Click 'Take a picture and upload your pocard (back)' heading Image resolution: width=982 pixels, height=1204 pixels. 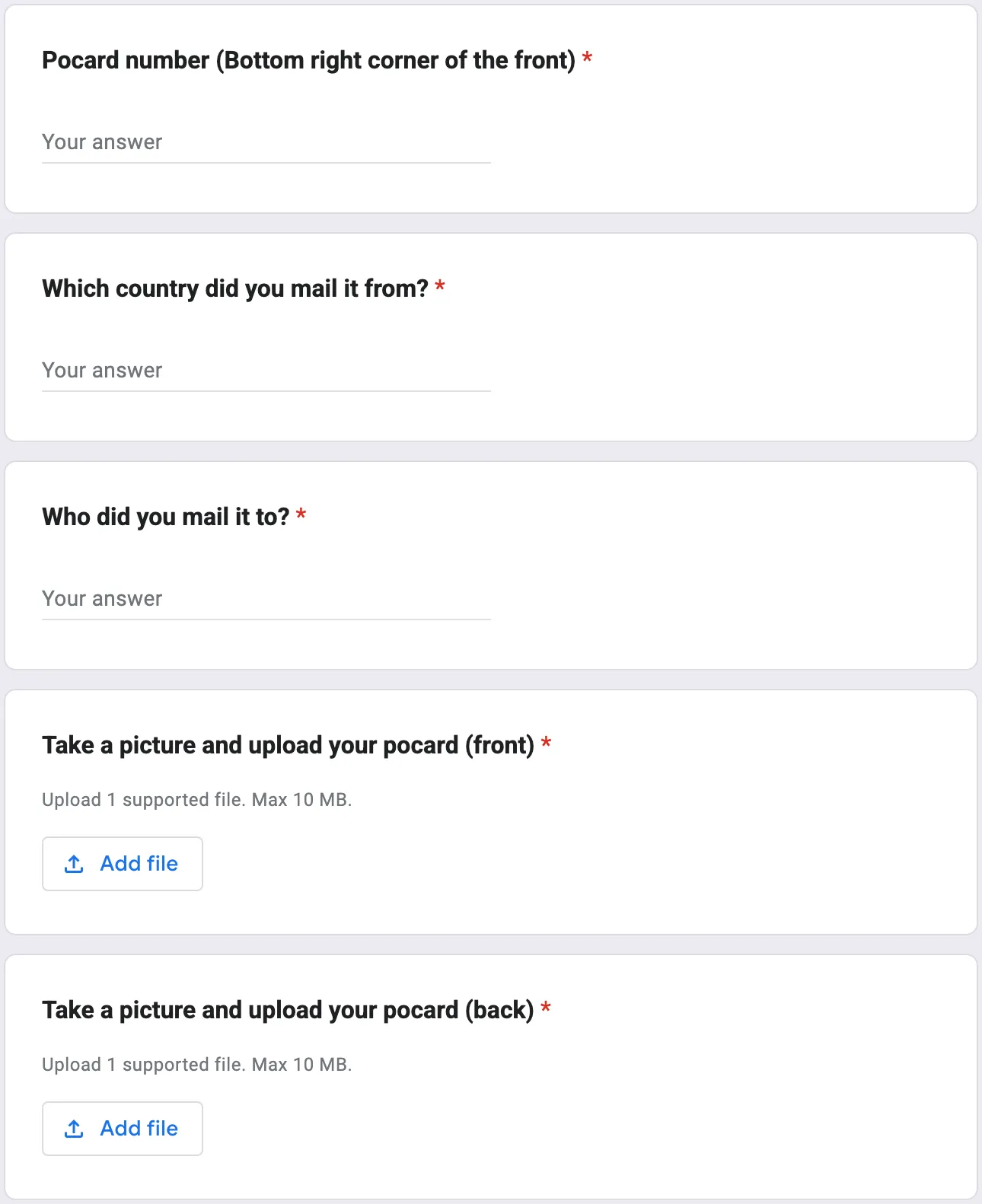click(x=289, y=1010)
